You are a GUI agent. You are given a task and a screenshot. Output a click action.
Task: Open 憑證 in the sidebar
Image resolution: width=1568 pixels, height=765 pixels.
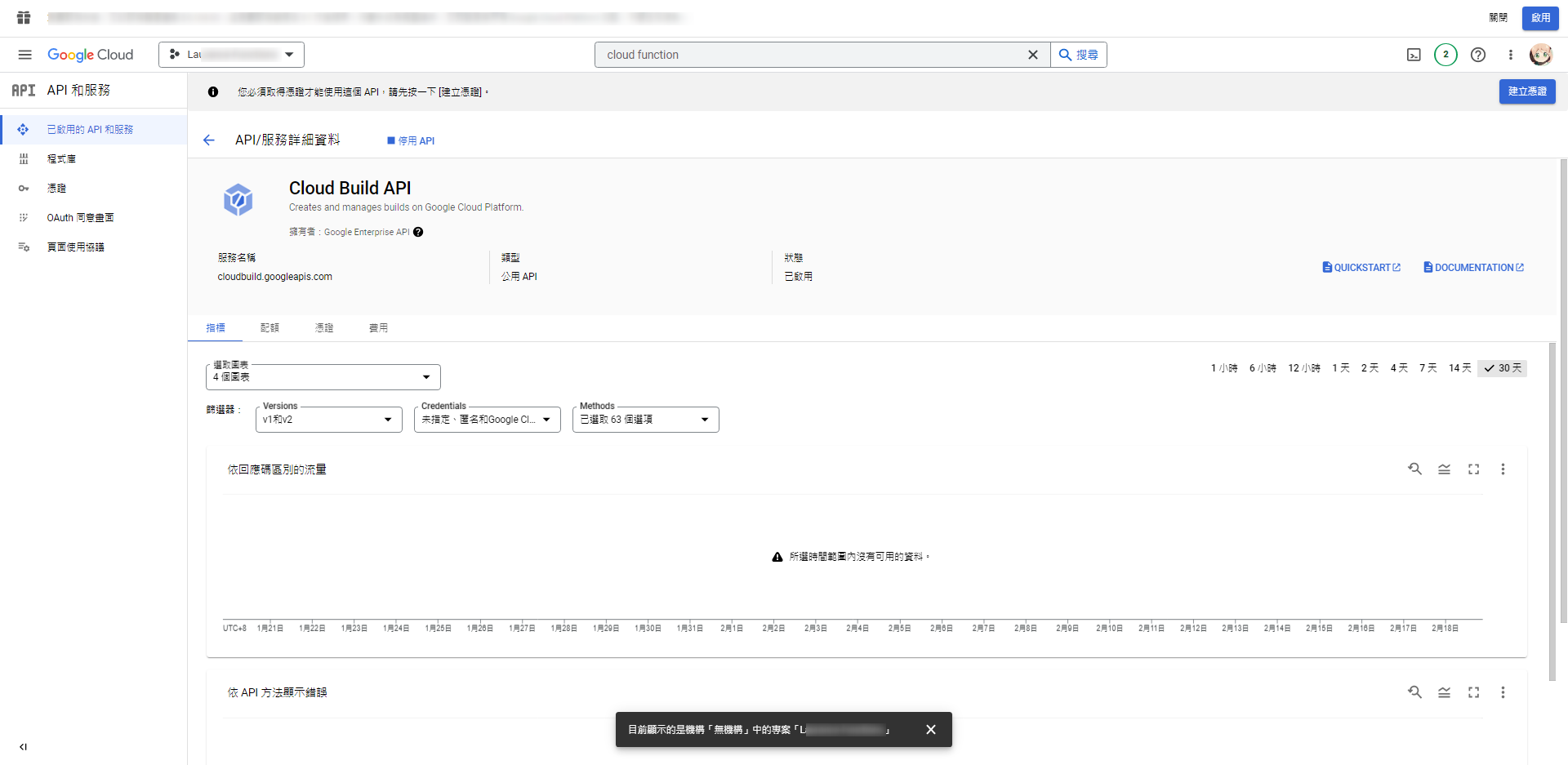(x=94, y=189)
